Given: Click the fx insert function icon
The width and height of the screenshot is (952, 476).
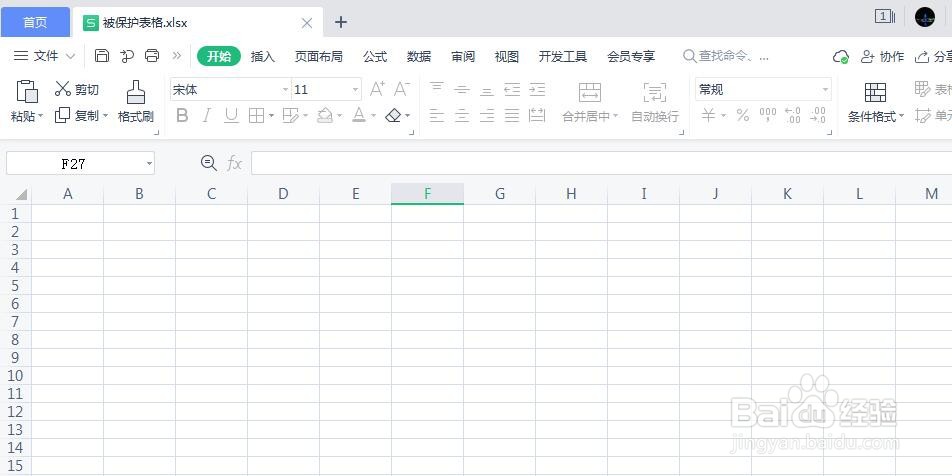Looking at the screenshot, I should point(234,163).
